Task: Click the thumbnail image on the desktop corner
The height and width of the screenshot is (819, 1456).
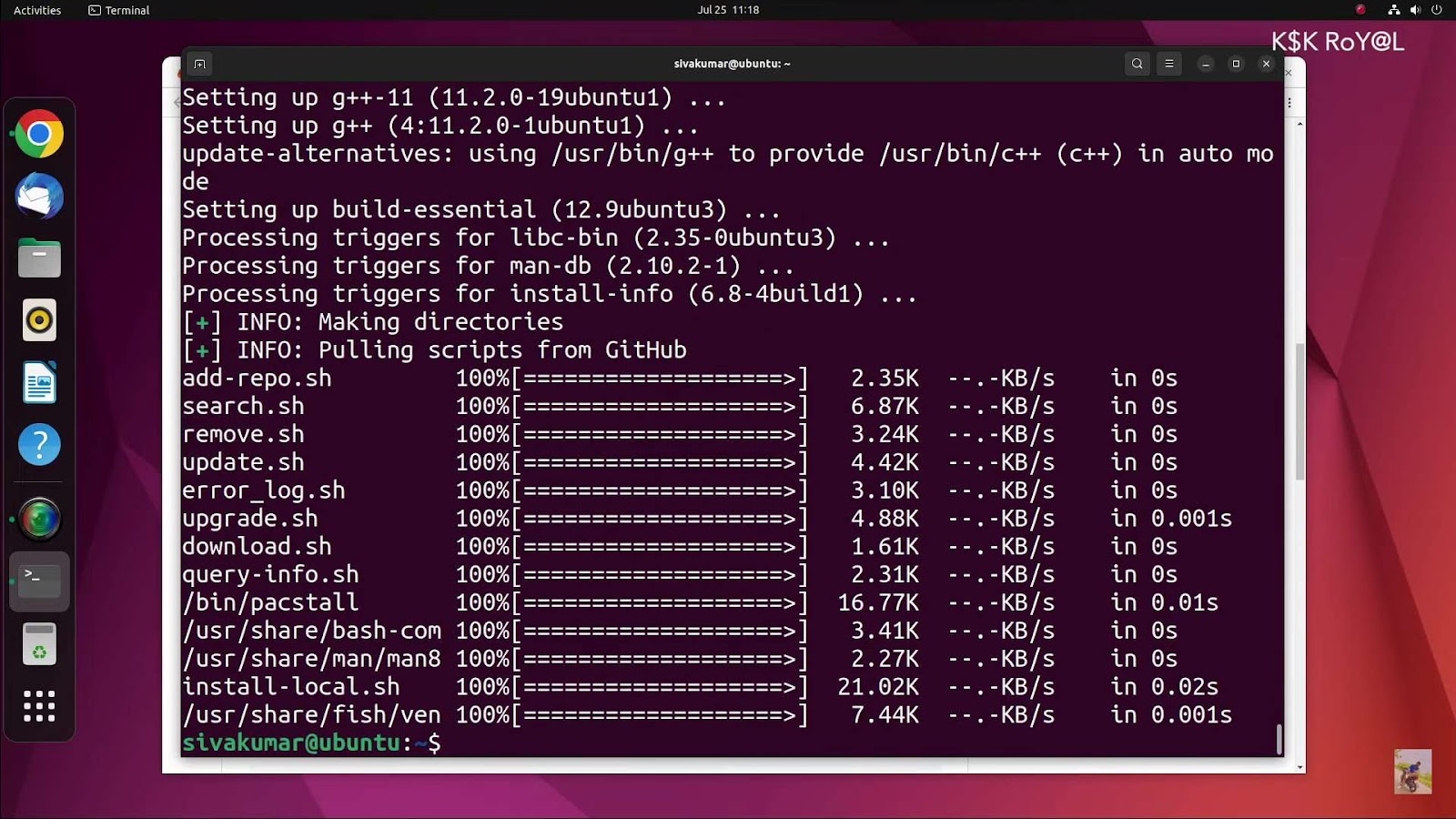Action: [x=1412, y=771]
